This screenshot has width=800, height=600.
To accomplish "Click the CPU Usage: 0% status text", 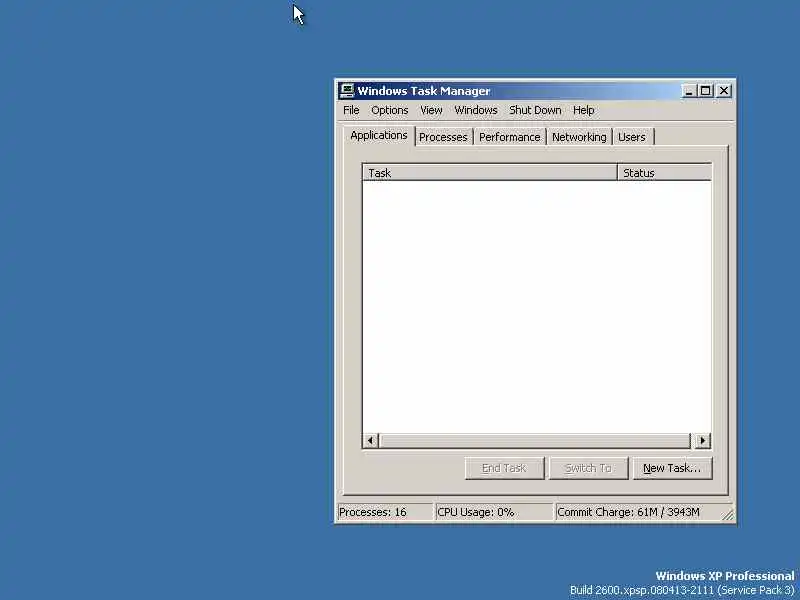I will tap(476, 512).
